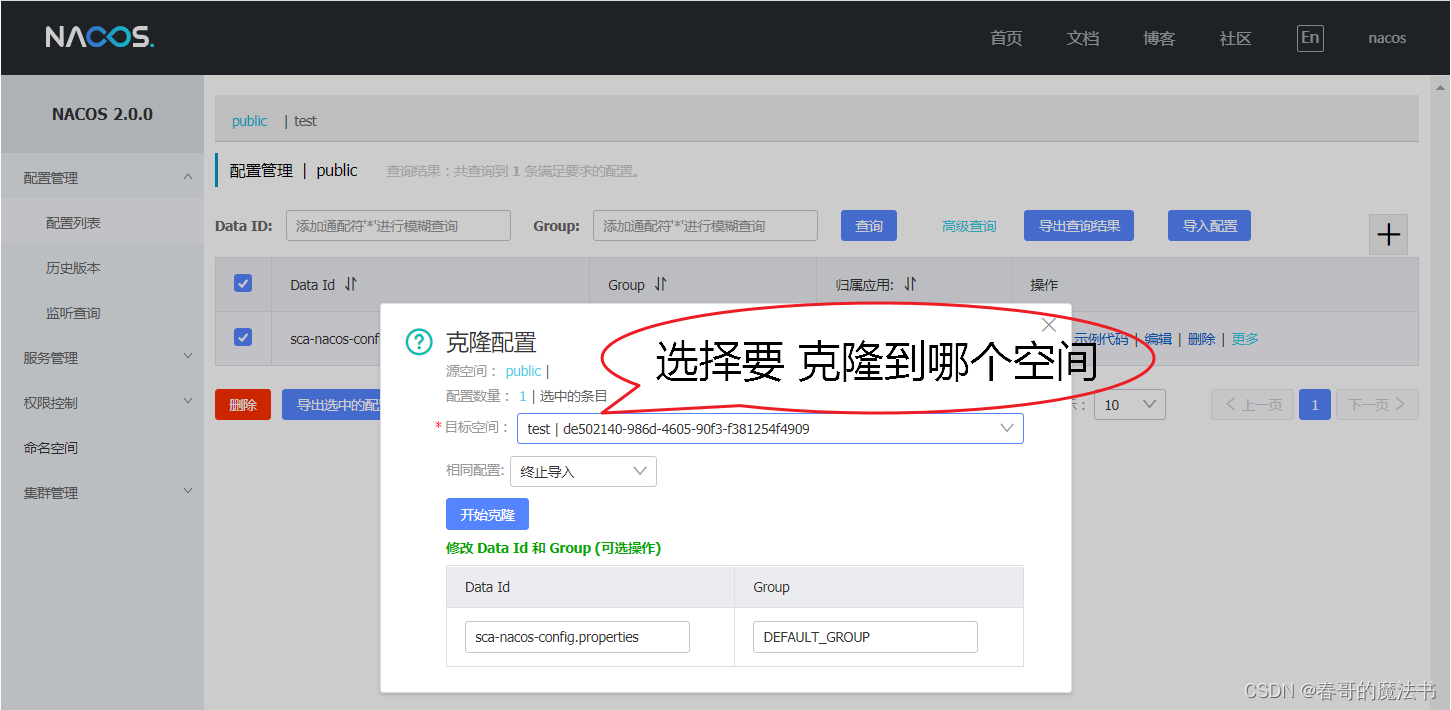Switch language using the En icon

tap(1310, 38)
